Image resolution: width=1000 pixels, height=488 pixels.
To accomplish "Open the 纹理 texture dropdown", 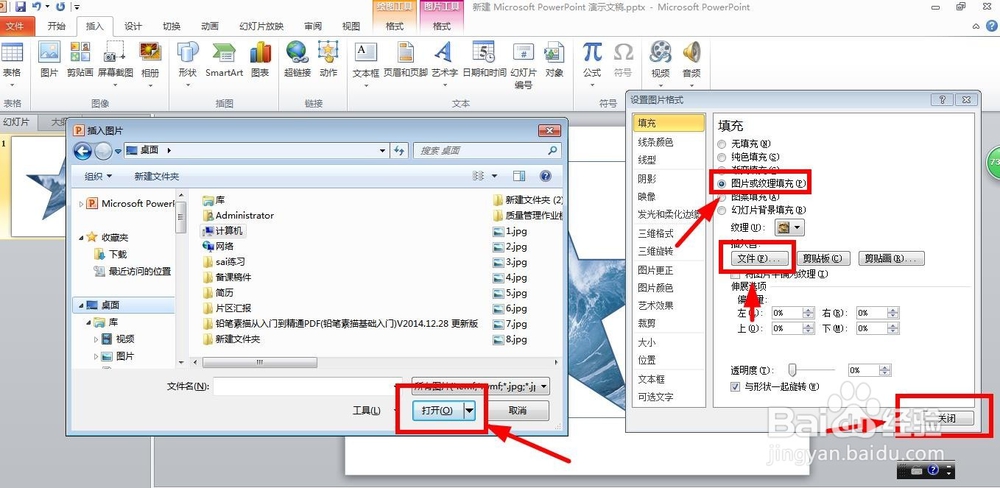I will click(x=790, y=227).
